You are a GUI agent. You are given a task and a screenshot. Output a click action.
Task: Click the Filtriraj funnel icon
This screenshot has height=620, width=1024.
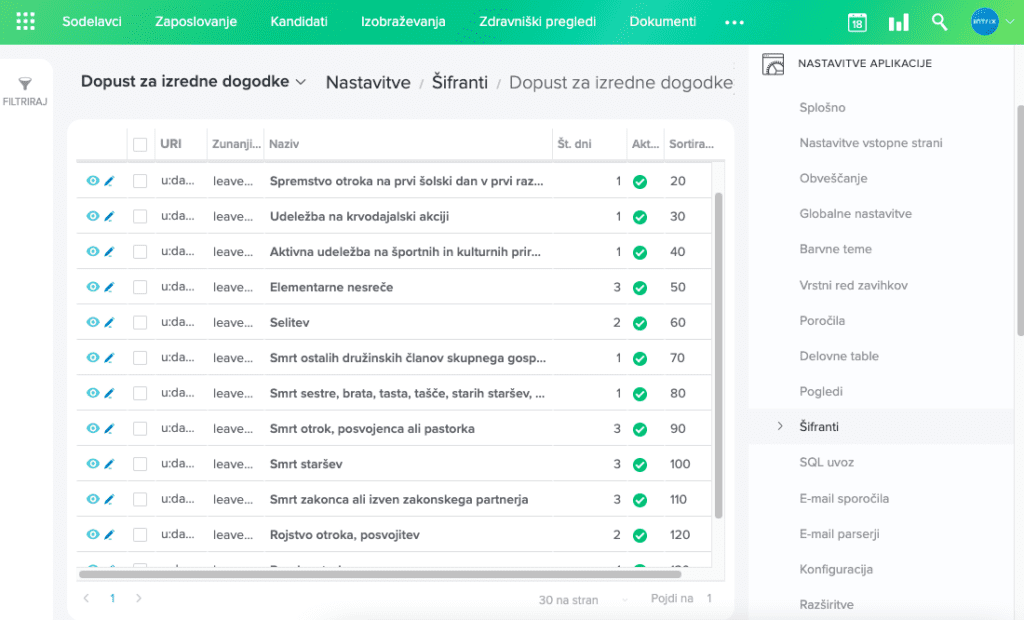[x=25, y=85]
